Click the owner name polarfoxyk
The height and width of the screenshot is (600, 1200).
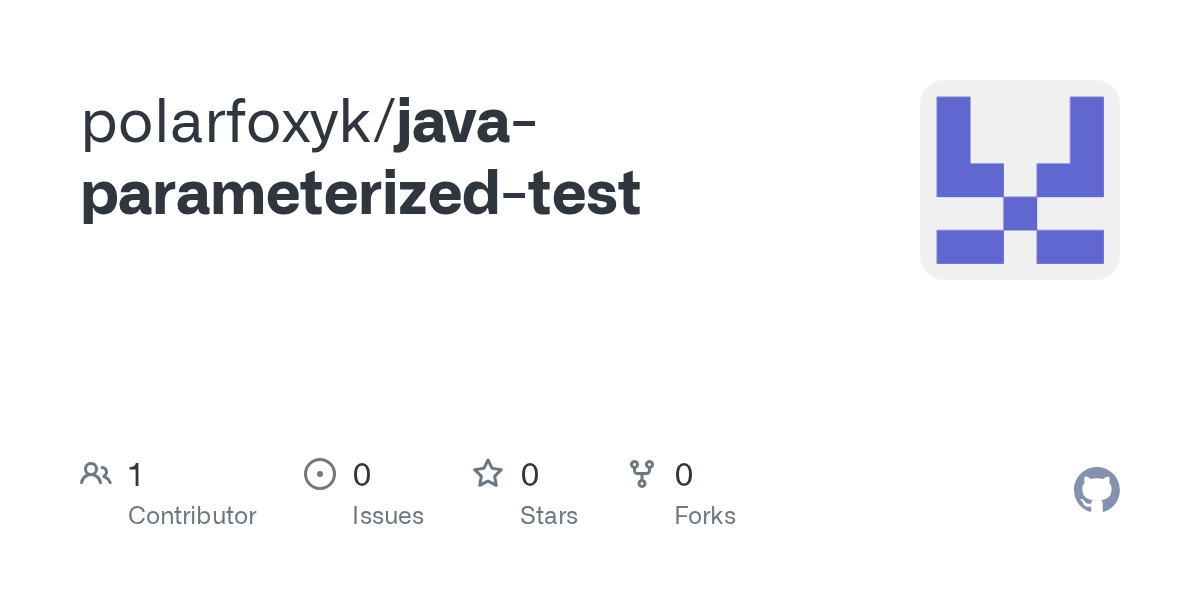point(232,124)
